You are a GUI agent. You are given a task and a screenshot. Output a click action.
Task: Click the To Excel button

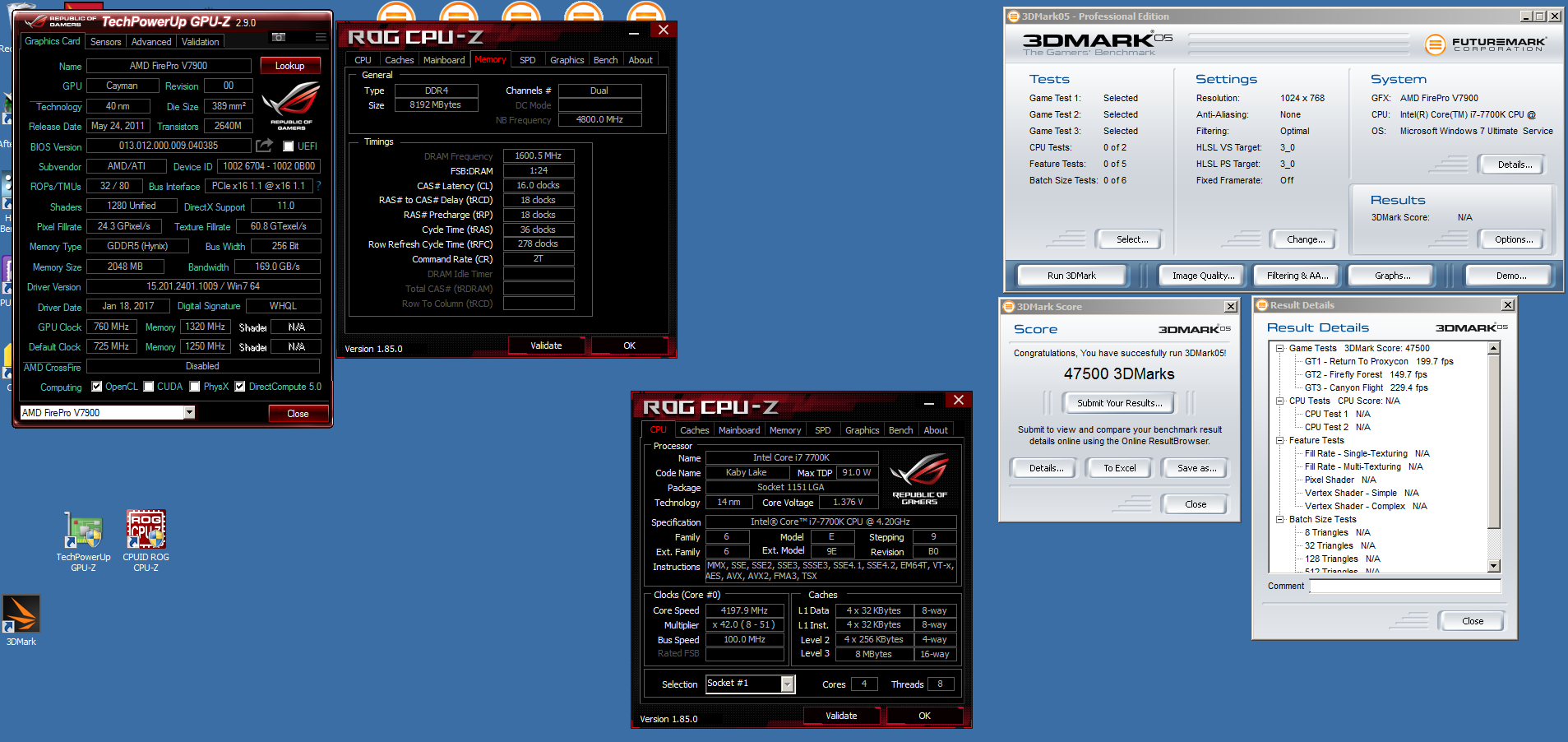tap(1120, 468)
